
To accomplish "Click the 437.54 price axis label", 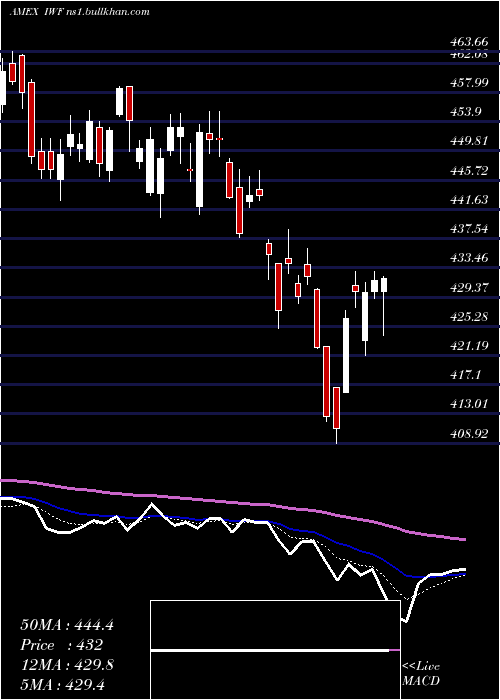I will pyautogui.click(x=469, y=229).
